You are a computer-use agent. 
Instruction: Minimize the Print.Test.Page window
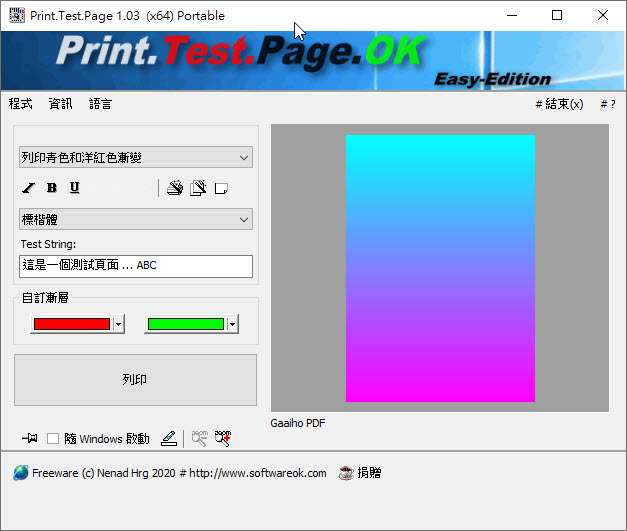[512, 16]
